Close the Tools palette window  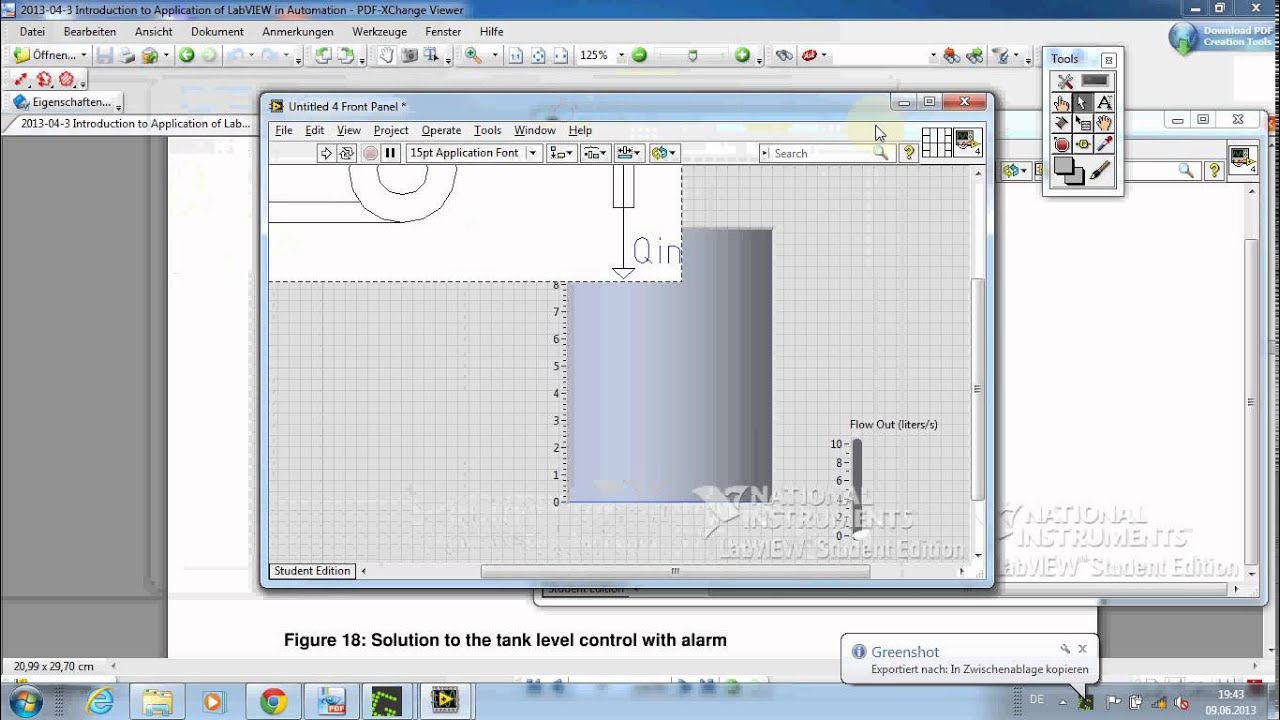(1108, 59)
